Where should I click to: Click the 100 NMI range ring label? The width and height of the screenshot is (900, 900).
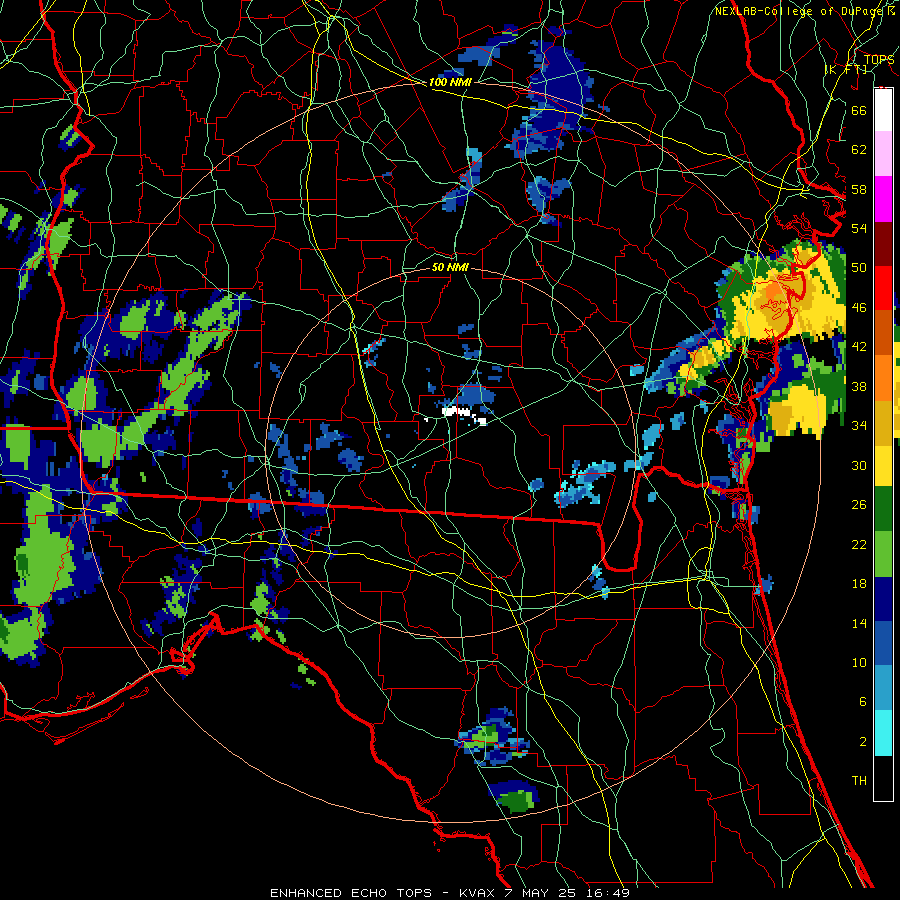click(x=450, y=82)
